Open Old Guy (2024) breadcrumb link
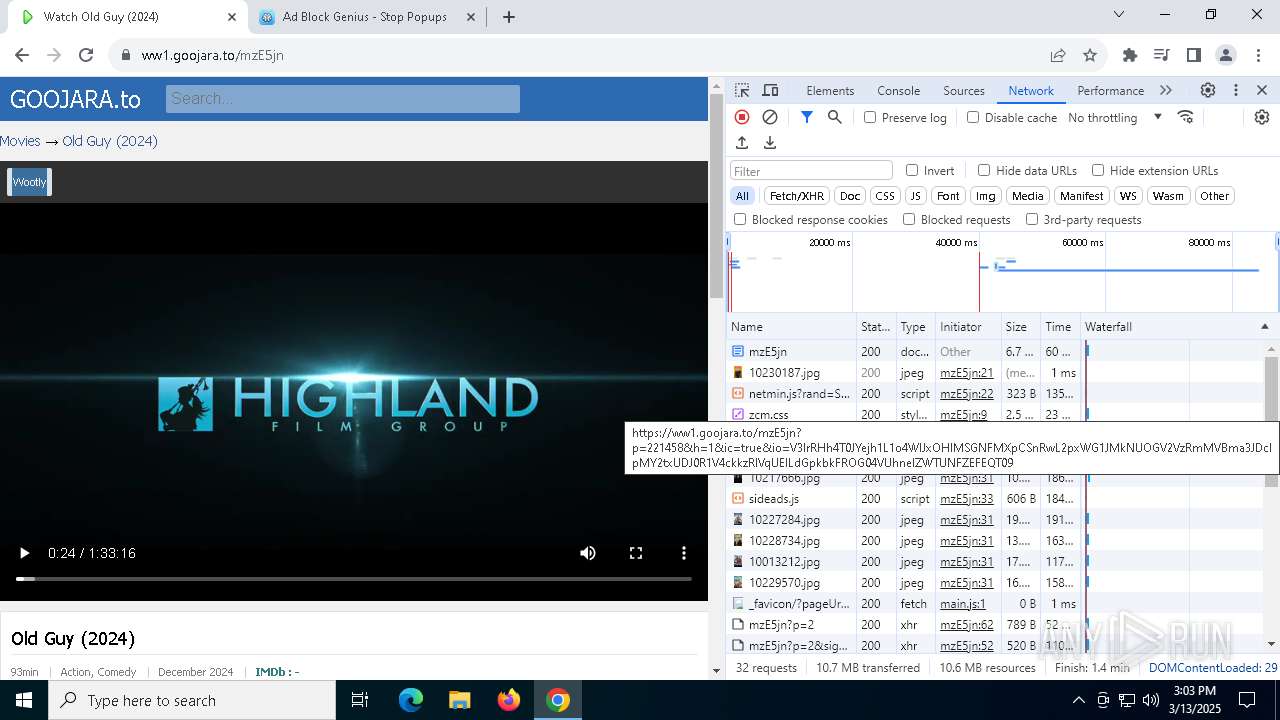The width and height of the screenshot is (1280, 720). [110, 141]
